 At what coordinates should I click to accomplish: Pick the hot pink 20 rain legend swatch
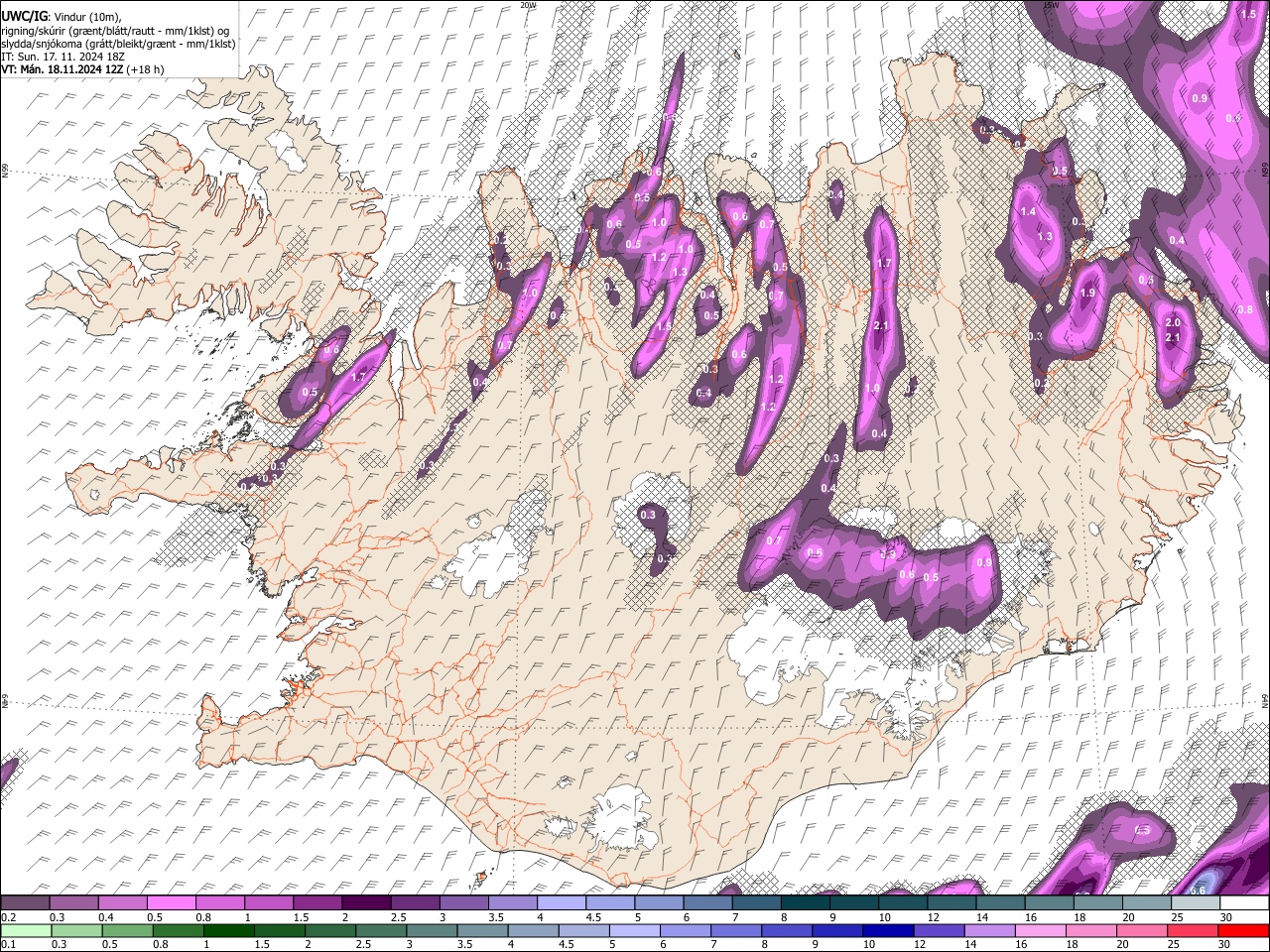(x=1141, y=930)
